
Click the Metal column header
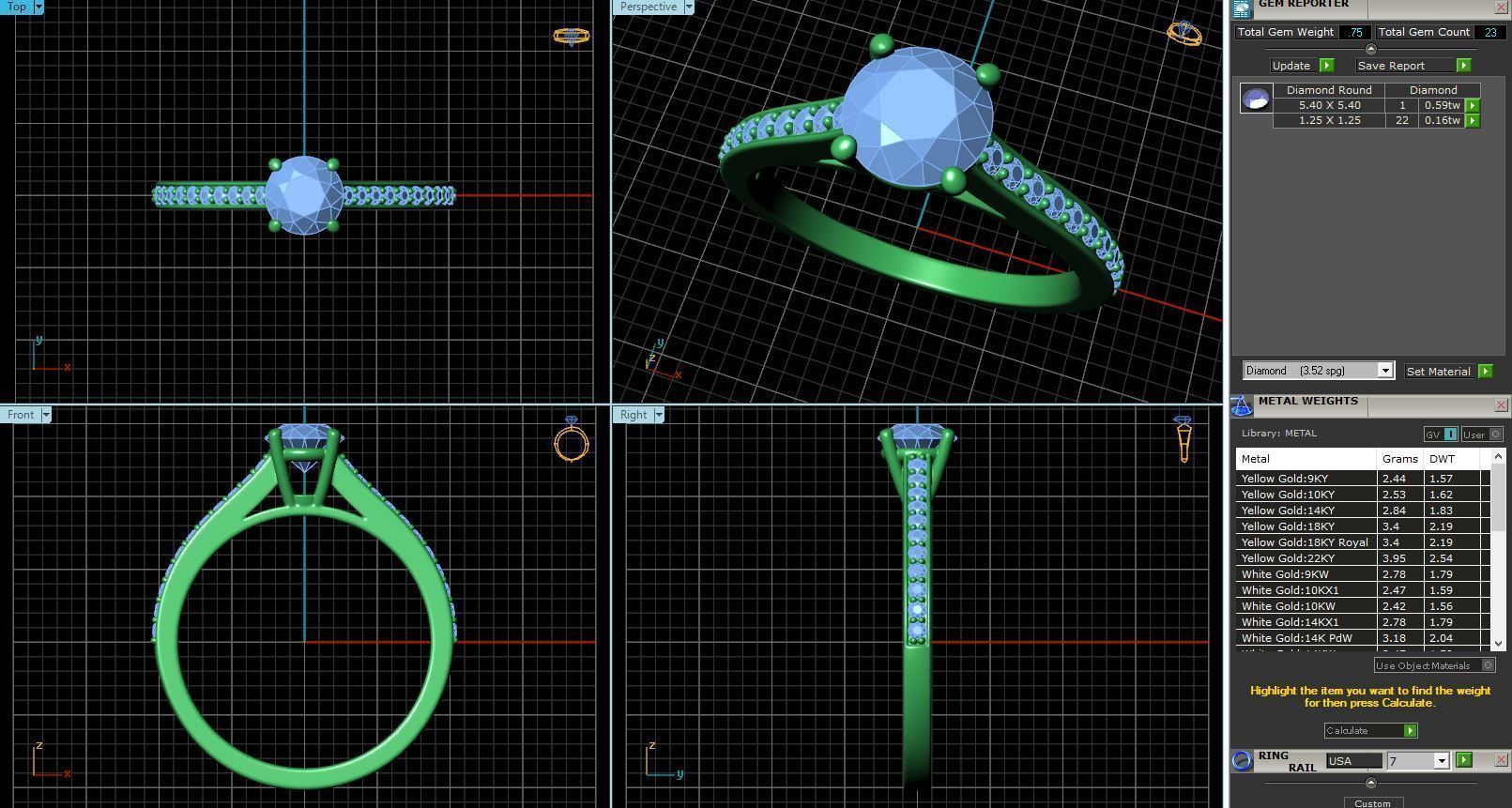(1306, 459)
